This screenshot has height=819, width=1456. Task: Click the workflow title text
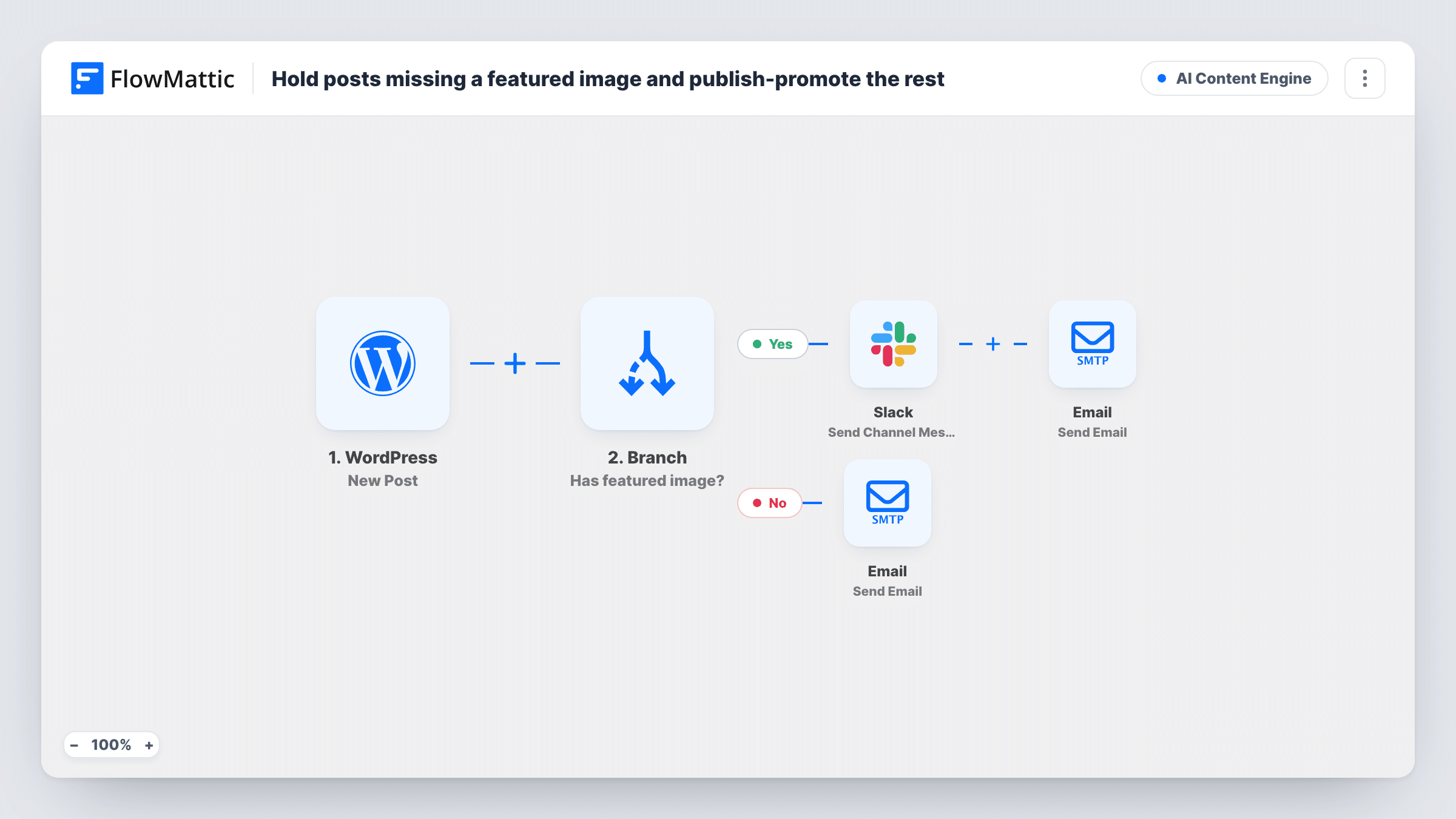point(608,79)
